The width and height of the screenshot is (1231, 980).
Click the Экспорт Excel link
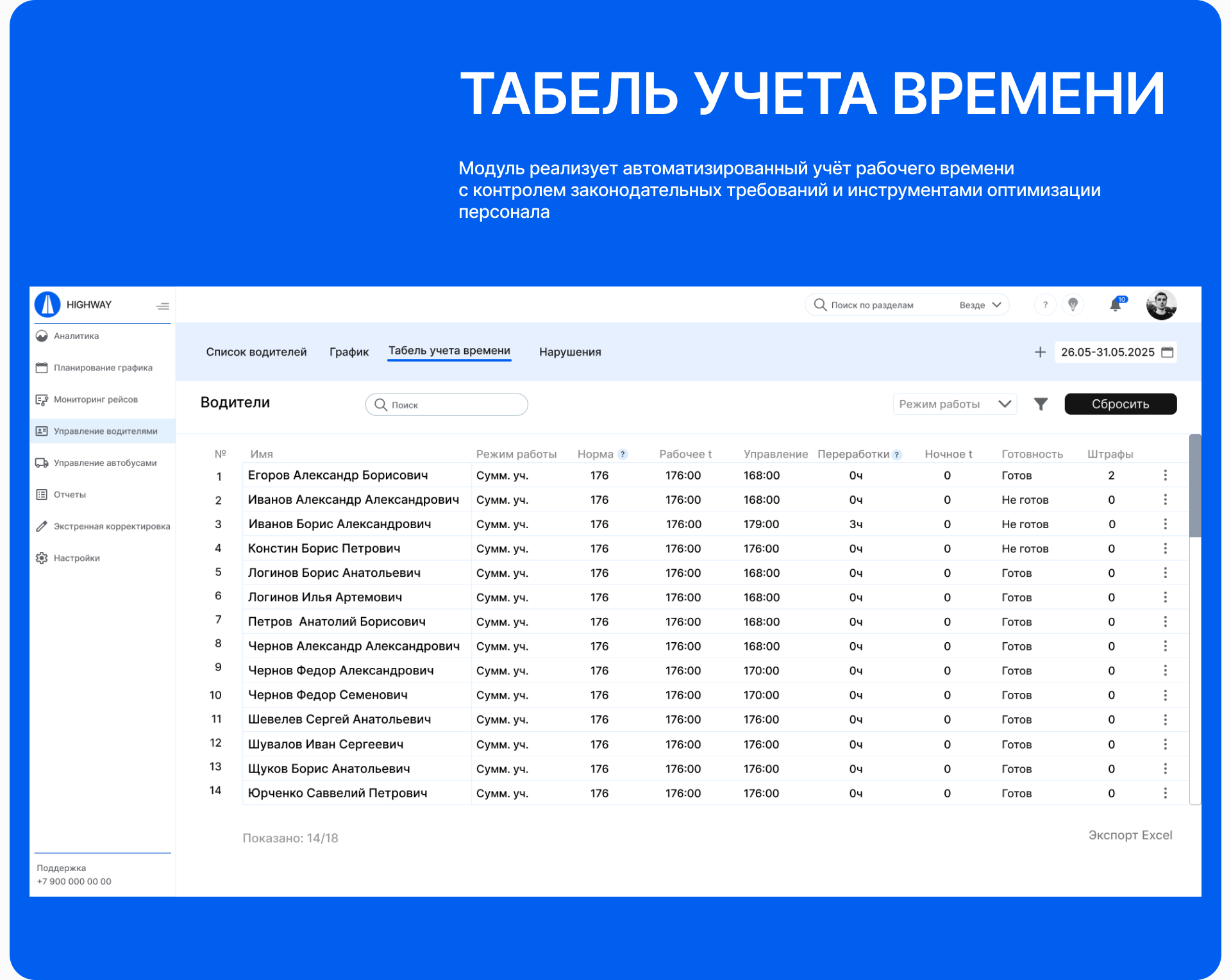[x=1130, y=835]
